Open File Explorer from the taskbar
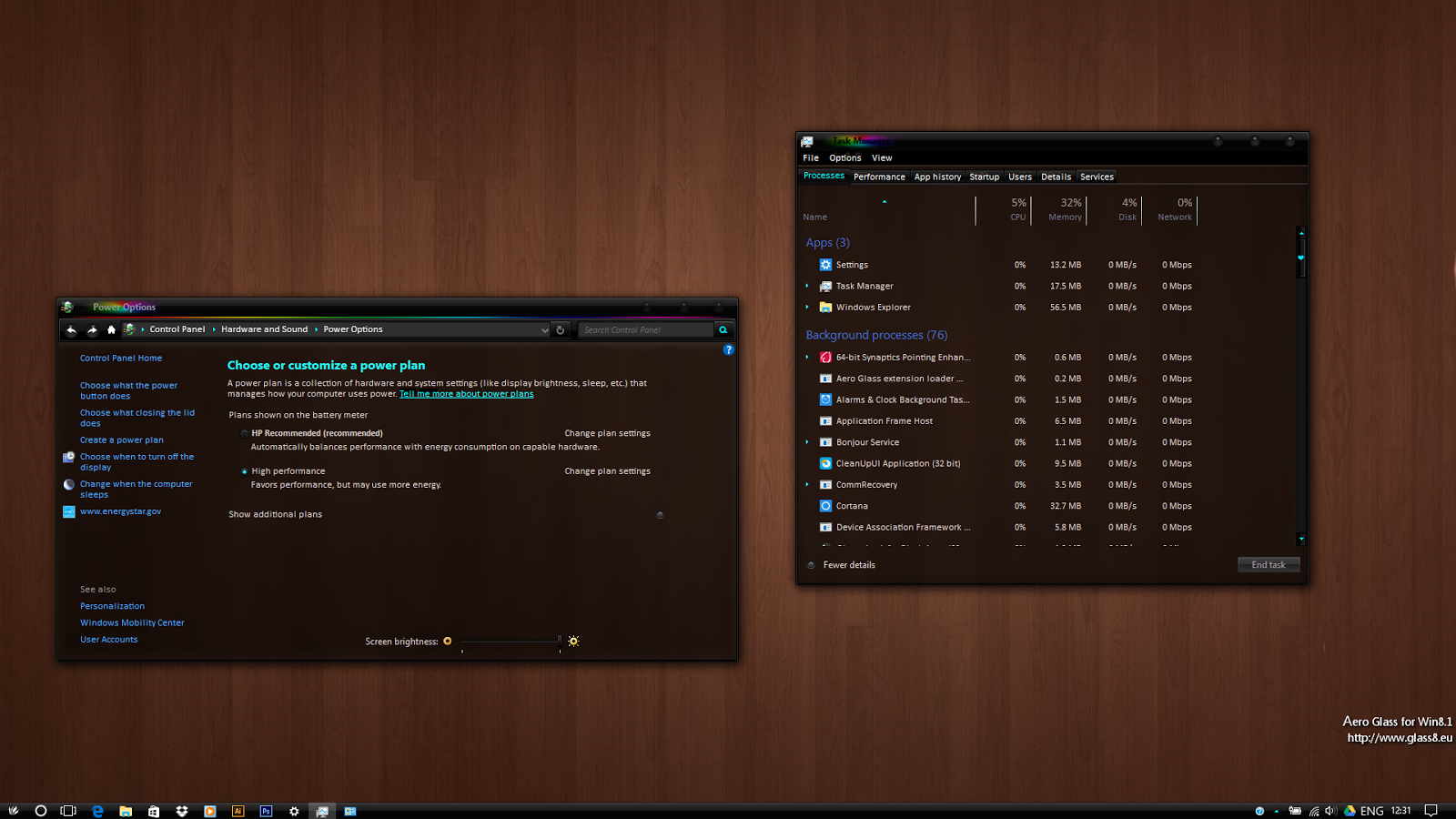The width and height of the screenshot is (1456, 819). 126,811
